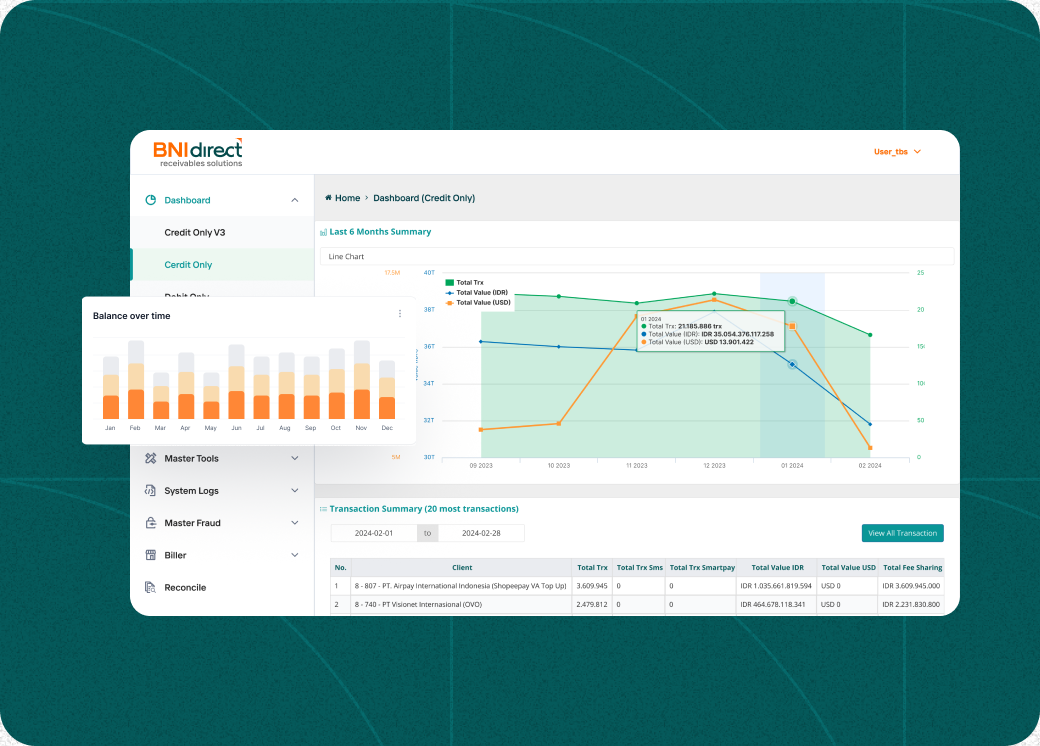
Task: Click the System Logs code icon
Action: coord(151,491)
